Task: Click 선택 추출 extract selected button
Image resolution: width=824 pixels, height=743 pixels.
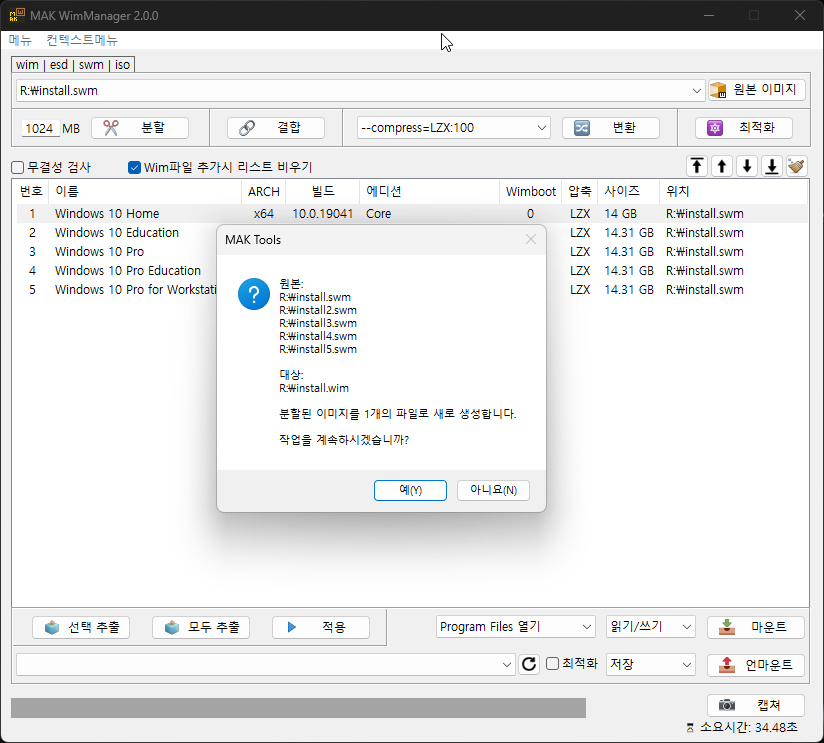Action: coord(81,627)
